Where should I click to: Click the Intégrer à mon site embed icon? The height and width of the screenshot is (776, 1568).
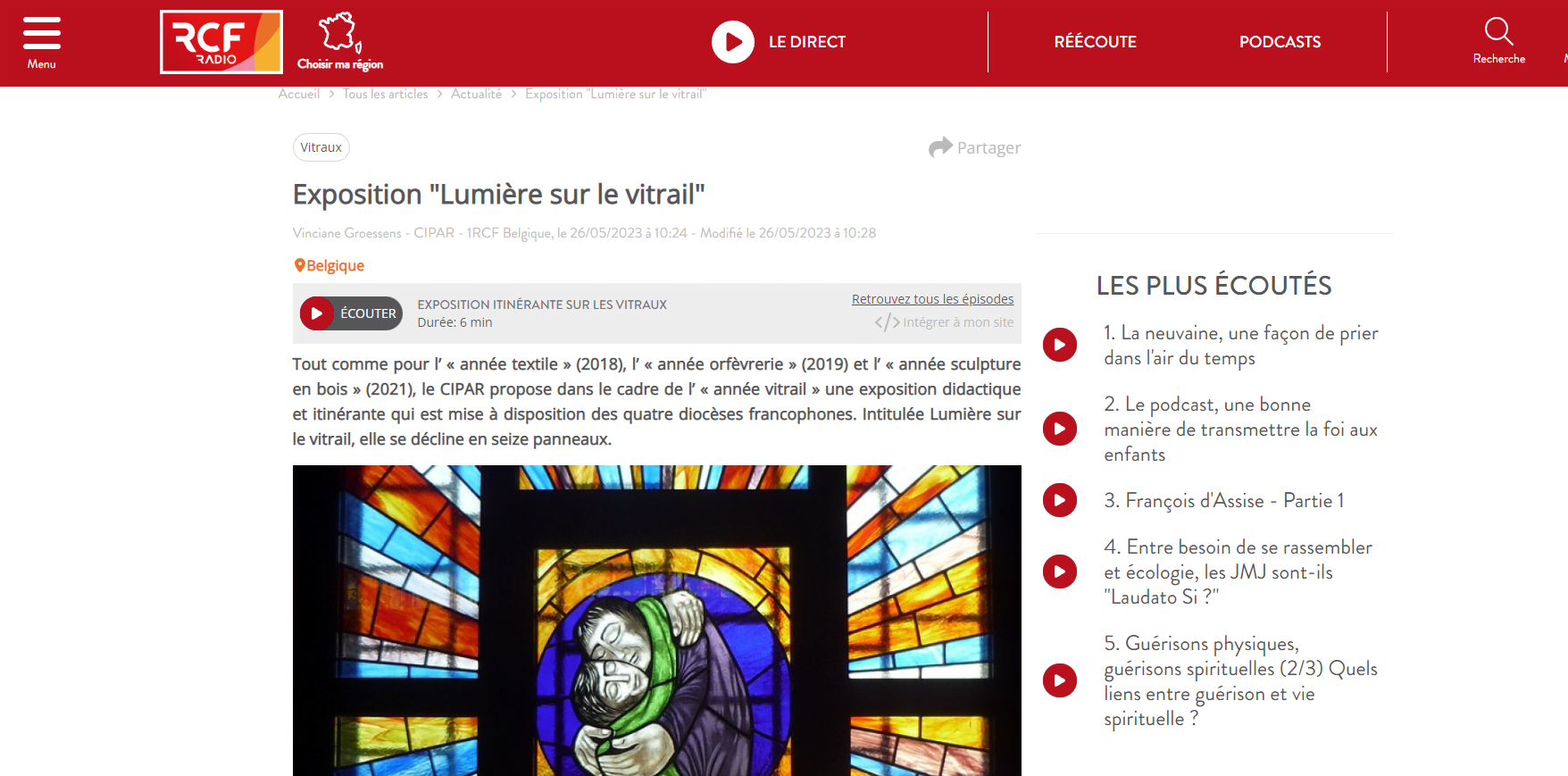pyautogui.click(x=887, y=322)
